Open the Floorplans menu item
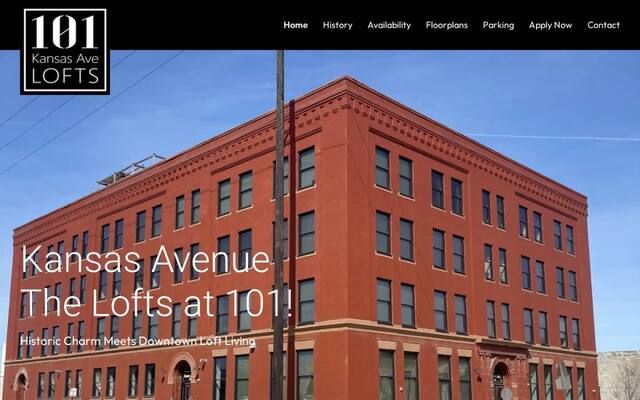This screenshot has height=400, width=640. [x=447, y=25]
